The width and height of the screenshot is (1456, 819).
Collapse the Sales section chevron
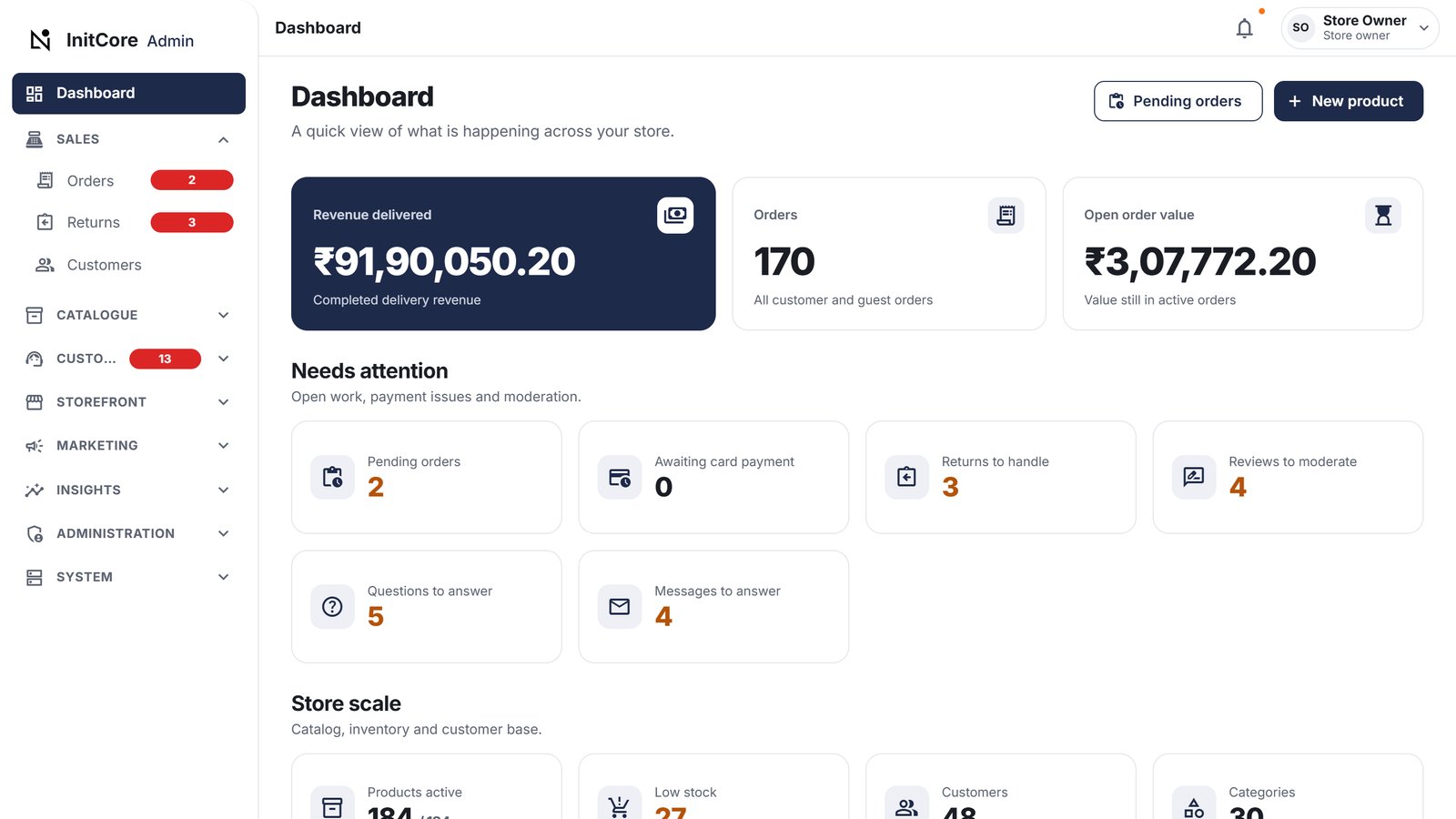224,139
